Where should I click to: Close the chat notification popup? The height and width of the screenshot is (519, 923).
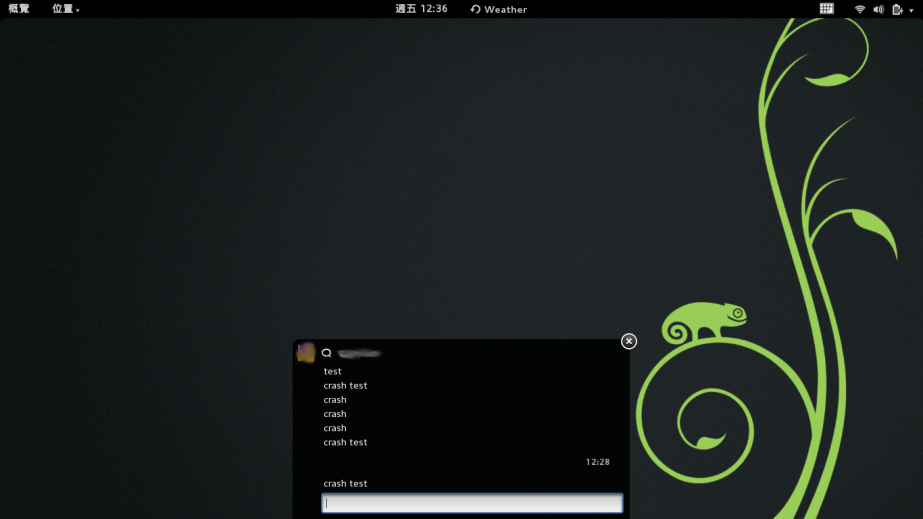629,341
